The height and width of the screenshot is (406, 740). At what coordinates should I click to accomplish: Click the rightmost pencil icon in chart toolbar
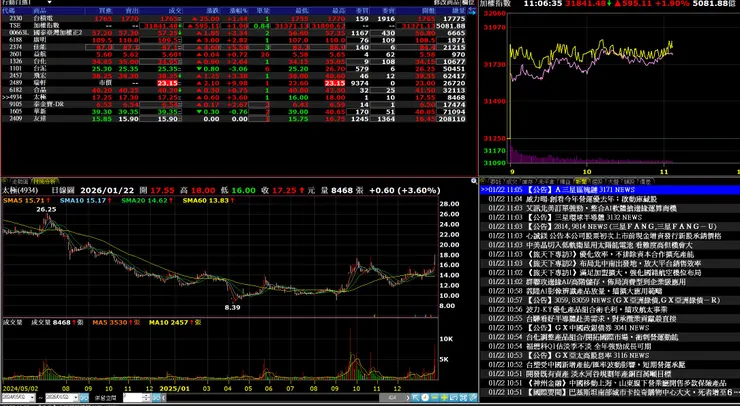pos(472,398)
